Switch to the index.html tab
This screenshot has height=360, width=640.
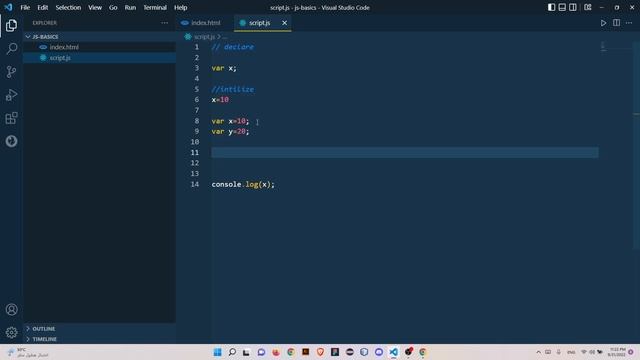pyautogui.click(x=201, y=23)
